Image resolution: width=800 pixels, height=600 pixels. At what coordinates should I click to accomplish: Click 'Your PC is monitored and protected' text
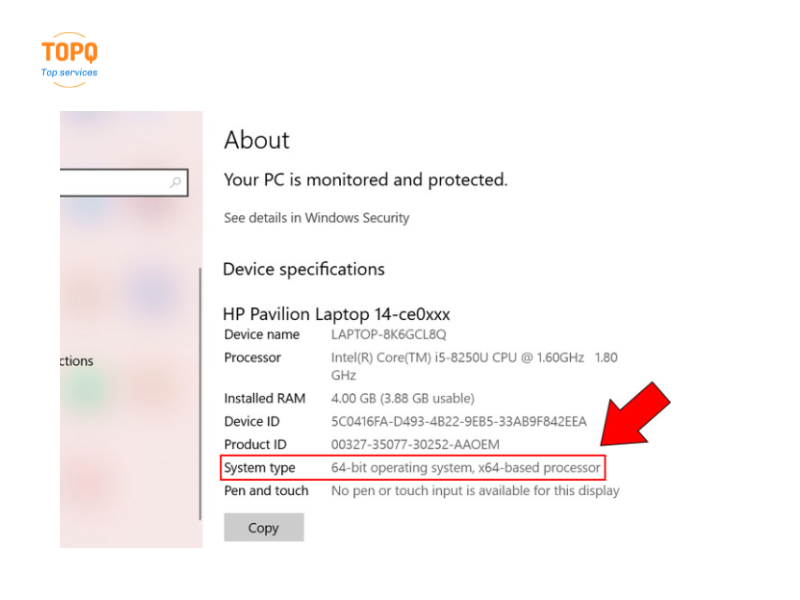tap(366, 180)
